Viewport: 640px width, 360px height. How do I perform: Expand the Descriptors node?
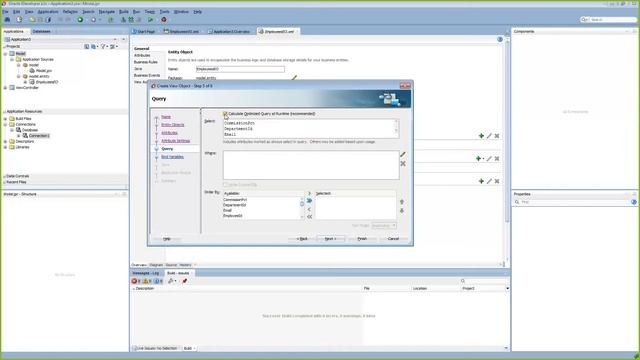click(x=5, y=141)
